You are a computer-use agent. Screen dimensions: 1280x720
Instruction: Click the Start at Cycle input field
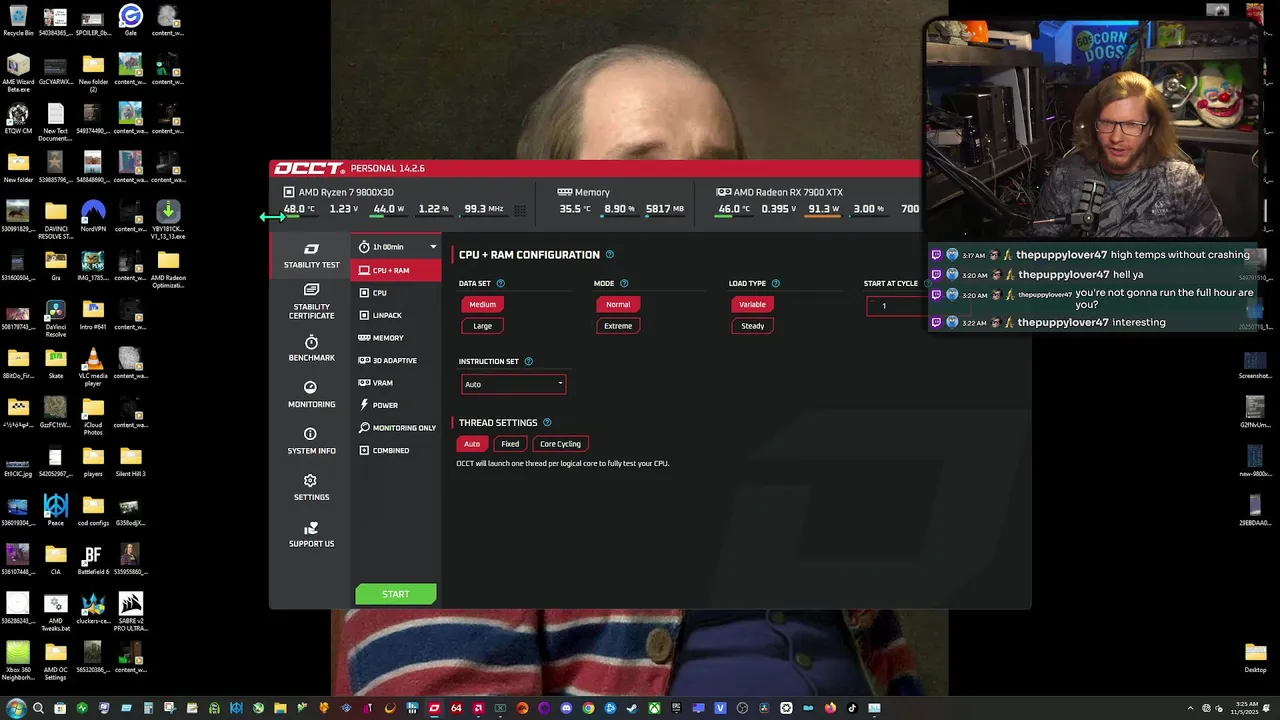click(897, 305)
